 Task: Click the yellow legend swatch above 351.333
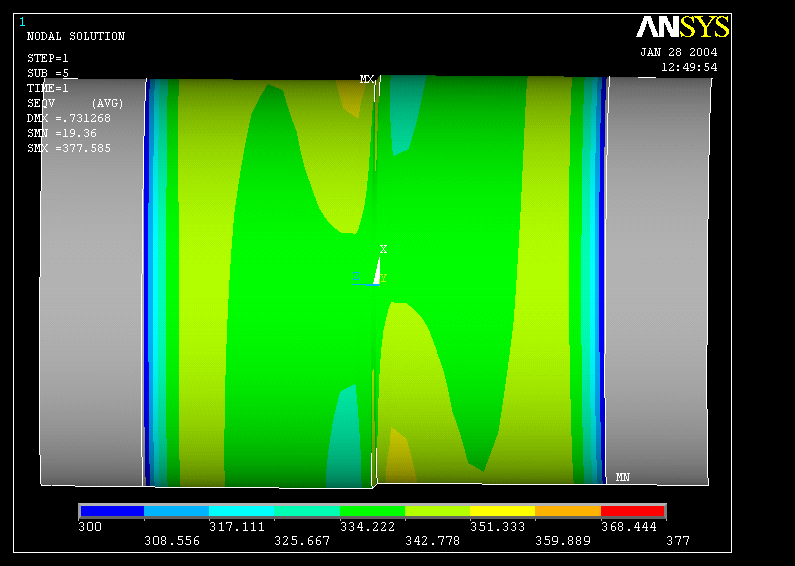pyautogui.click(x=502, y=511)
